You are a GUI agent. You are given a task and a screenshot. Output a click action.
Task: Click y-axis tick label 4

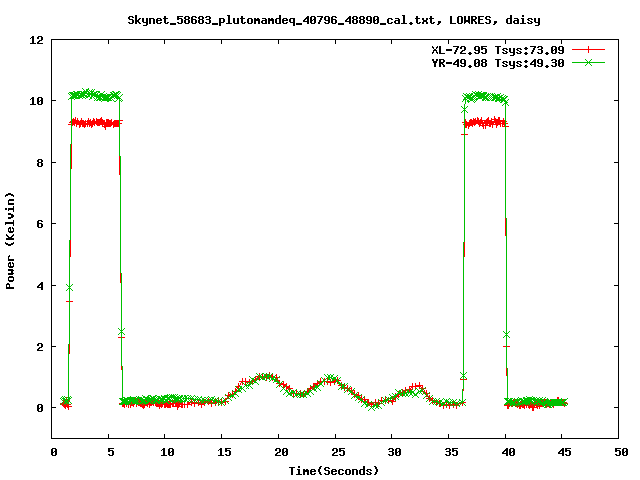(40, 286)
